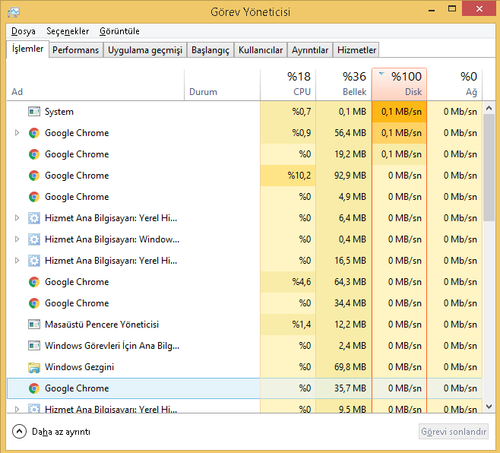This screenshot has height=453, width=500.
Task: Click the Hizmet Ana Bilgisayarı: Window... gear icon
Action: (34, 239)
